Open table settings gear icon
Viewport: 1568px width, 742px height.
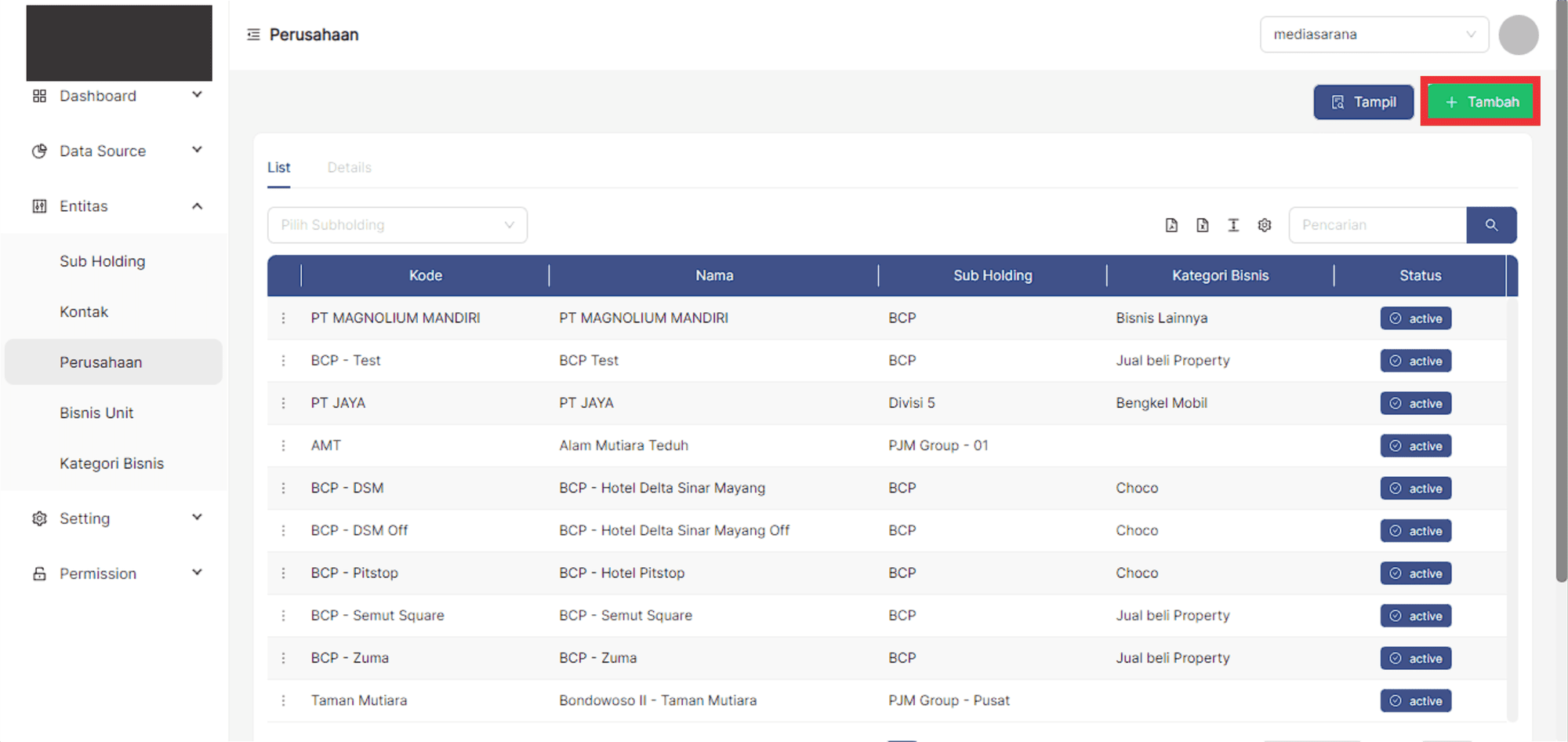(x=1265, y=225)
